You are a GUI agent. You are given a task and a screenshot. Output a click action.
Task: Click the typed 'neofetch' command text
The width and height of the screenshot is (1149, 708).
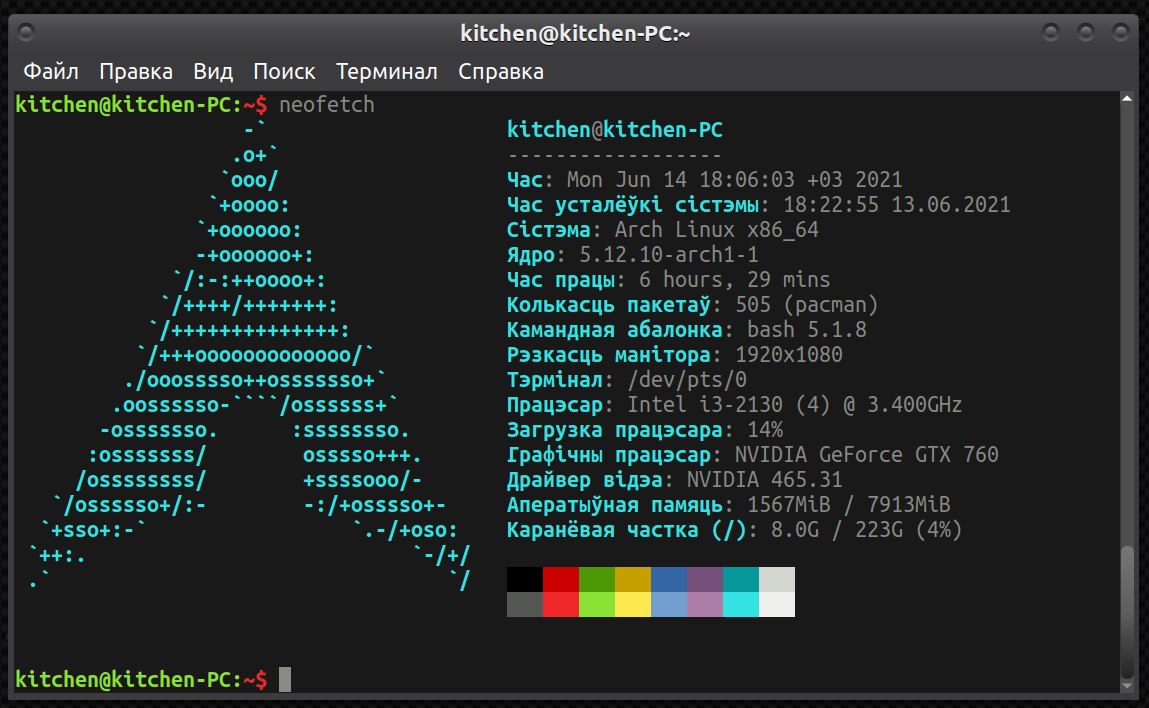coord(327,105)
